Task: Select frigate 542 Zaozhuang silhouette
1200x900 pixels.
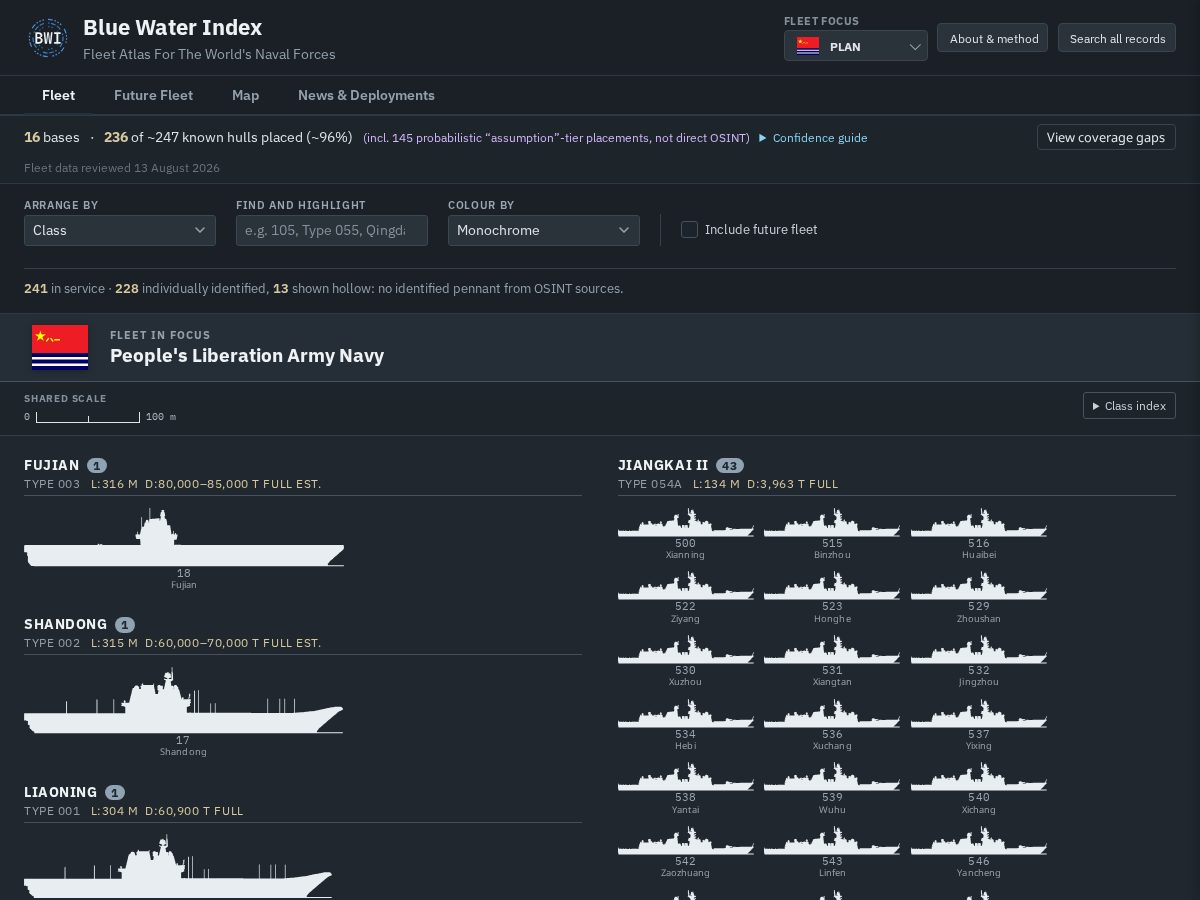Action: pos(685,841)
